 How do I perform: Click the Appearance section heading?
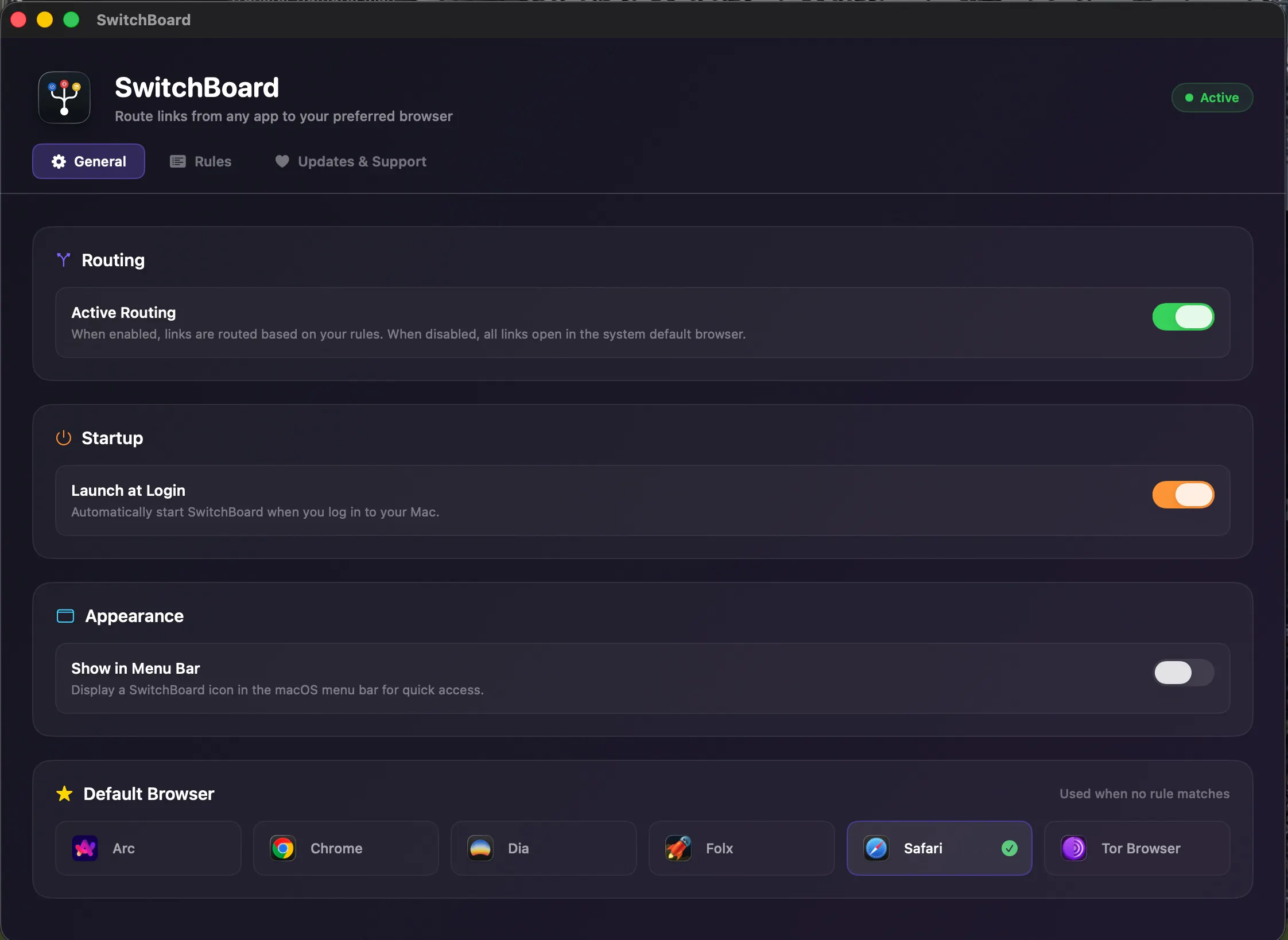point(134,616)
